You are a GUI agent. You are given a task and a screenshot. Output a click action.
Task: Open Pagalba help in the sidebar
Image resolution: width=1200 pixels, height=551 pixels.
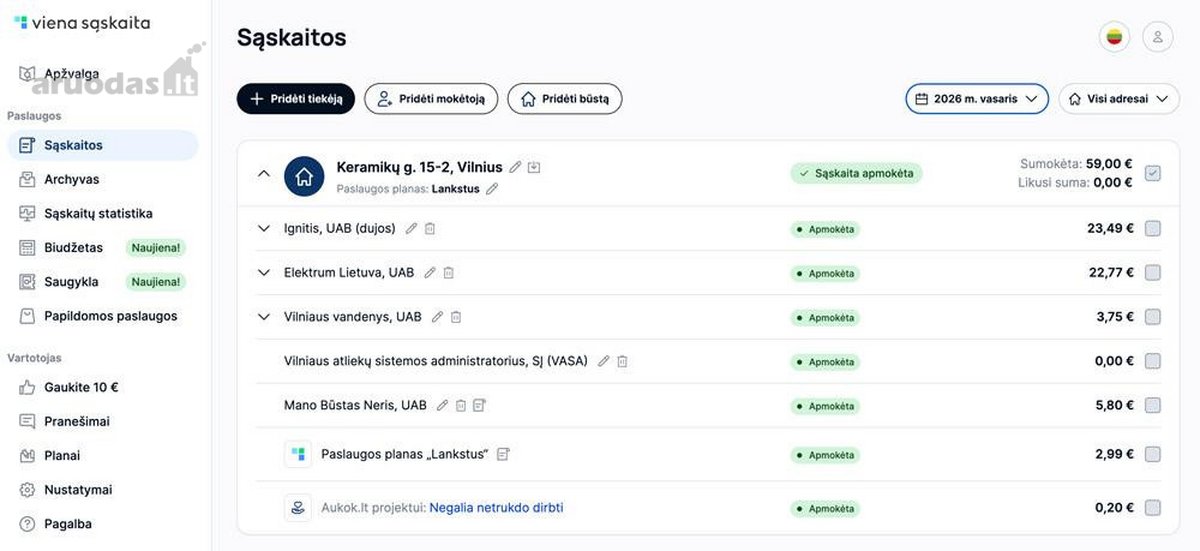102,524
